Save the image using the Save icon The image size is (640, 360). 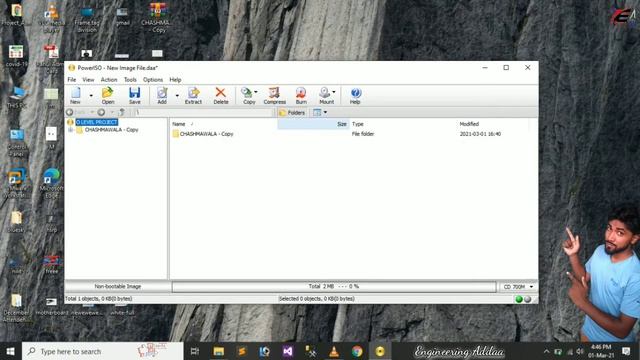[x=135, y=96]
